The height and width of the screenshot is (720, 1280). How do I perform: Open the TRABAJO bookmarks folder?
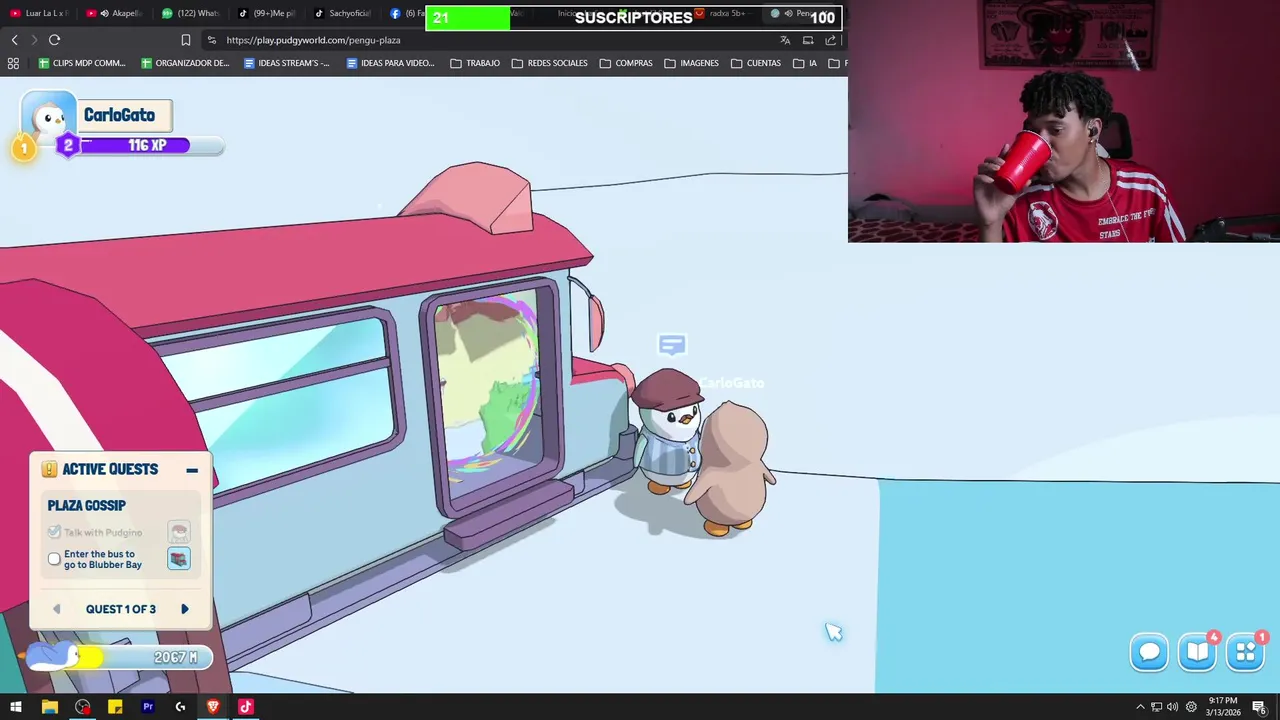pyautogui.click(x=475, y=63)
